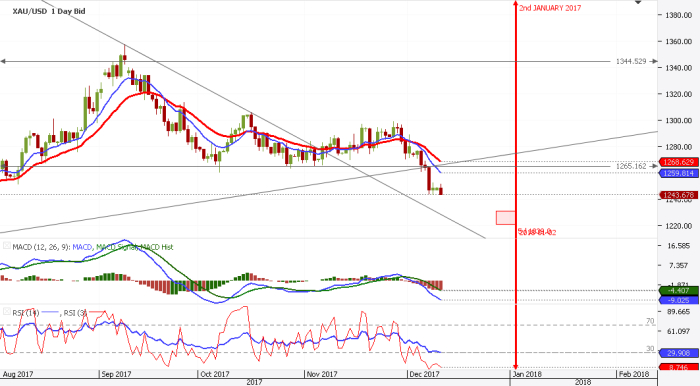Click the blue 29.908 RSI value tag
Image resolution: width=700 pixels, height=386 pixels.
[x=679, y=353]
